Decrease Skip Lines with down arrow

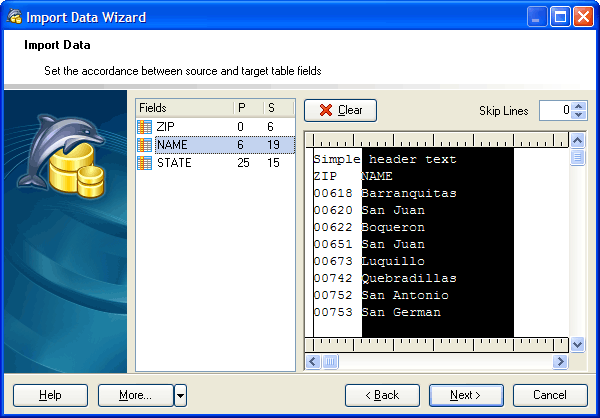click(x=579, y=115)
